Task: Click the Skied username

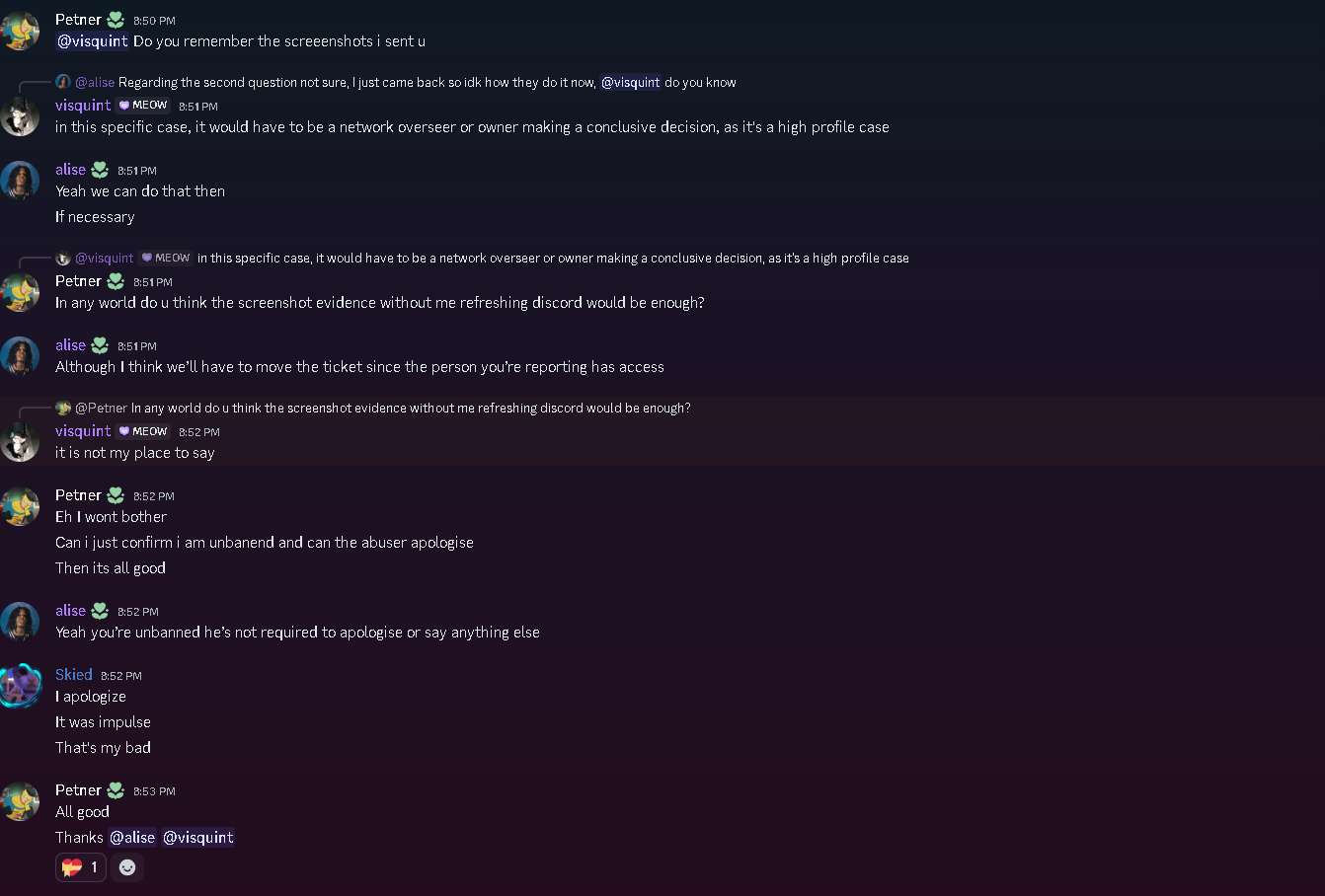Action: (74, 675)
